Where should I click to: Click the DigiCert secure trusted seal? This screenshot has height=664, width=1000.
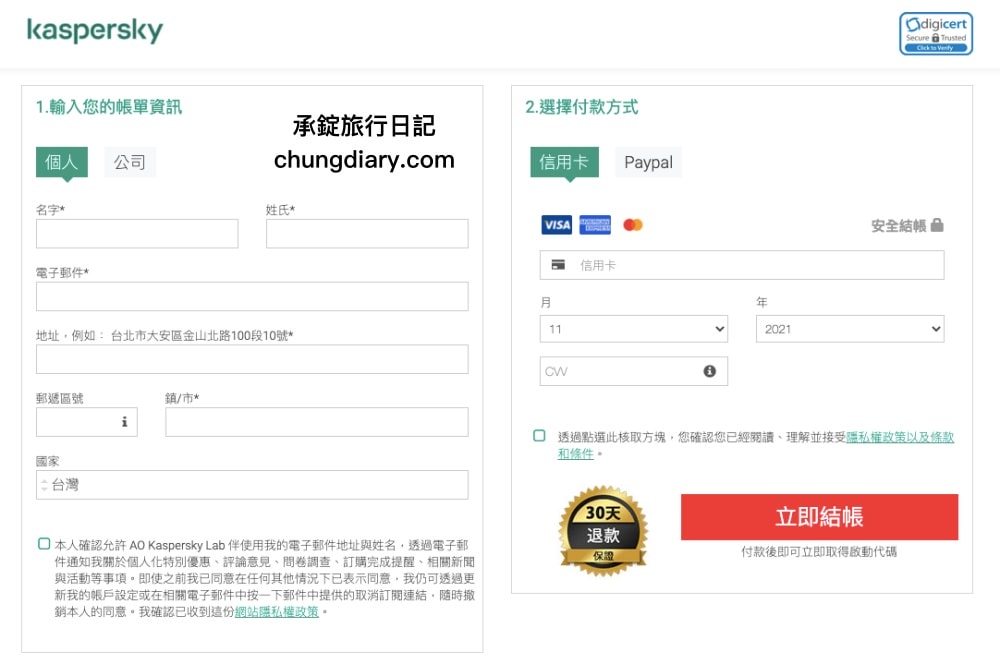936,31
